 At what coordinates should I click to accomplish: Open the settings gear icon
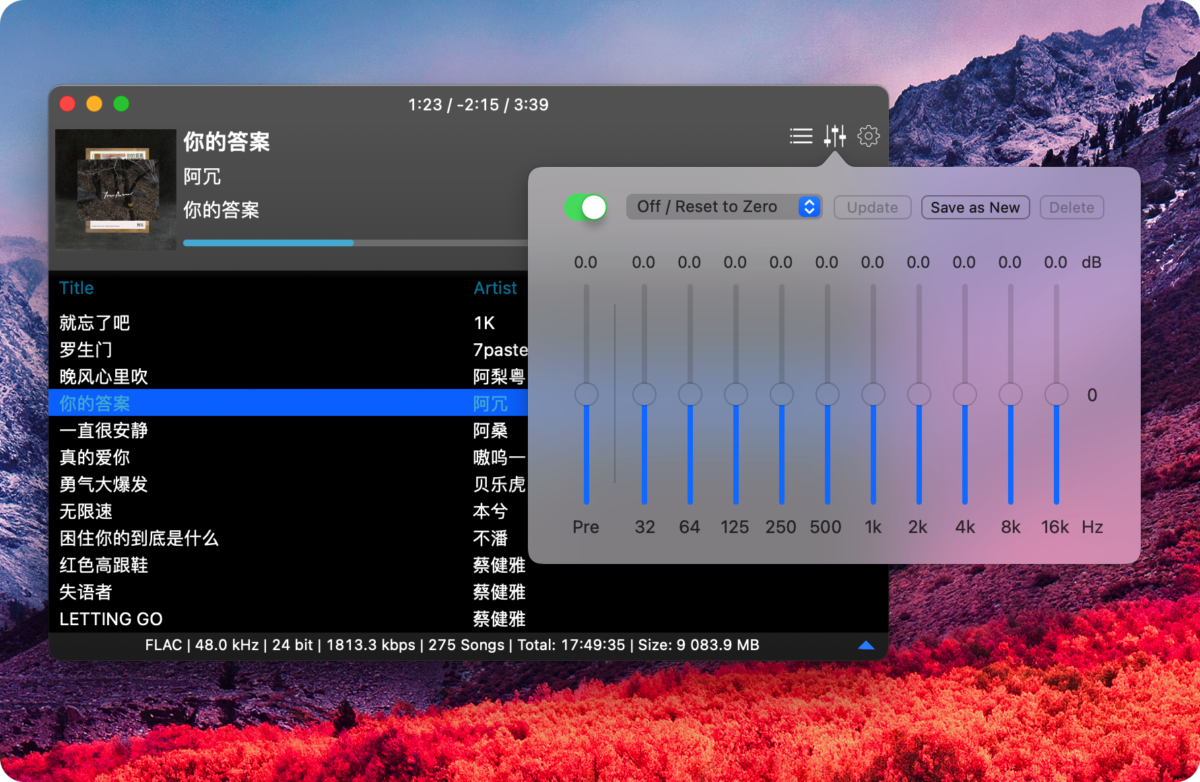(x=868, y=136)
